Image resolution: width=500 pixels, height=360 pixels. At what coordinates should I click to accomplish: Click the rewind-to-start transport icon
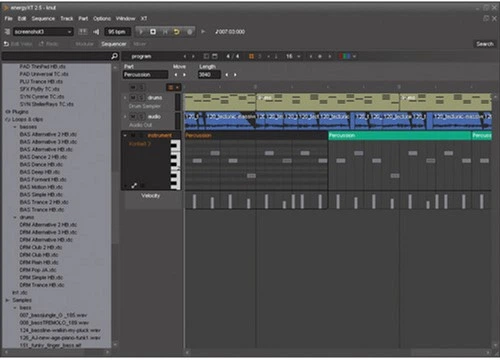click(x=165, y=32)
